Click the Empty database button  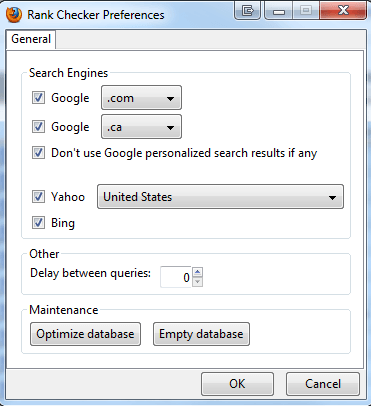[x=201, y=334]
